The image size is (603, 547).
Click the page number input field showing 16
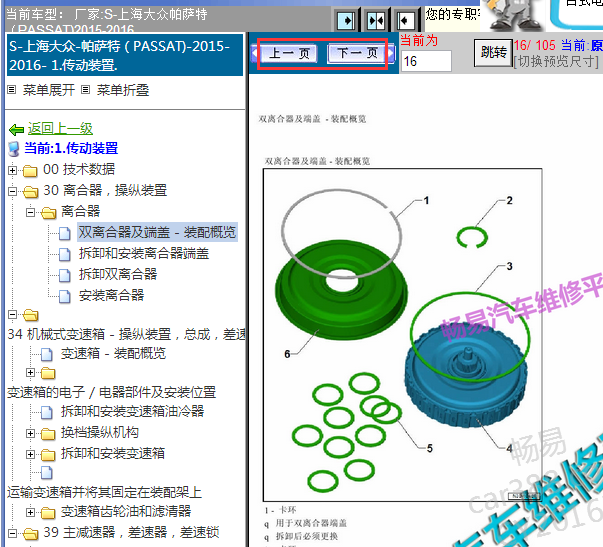click(426, 61)
